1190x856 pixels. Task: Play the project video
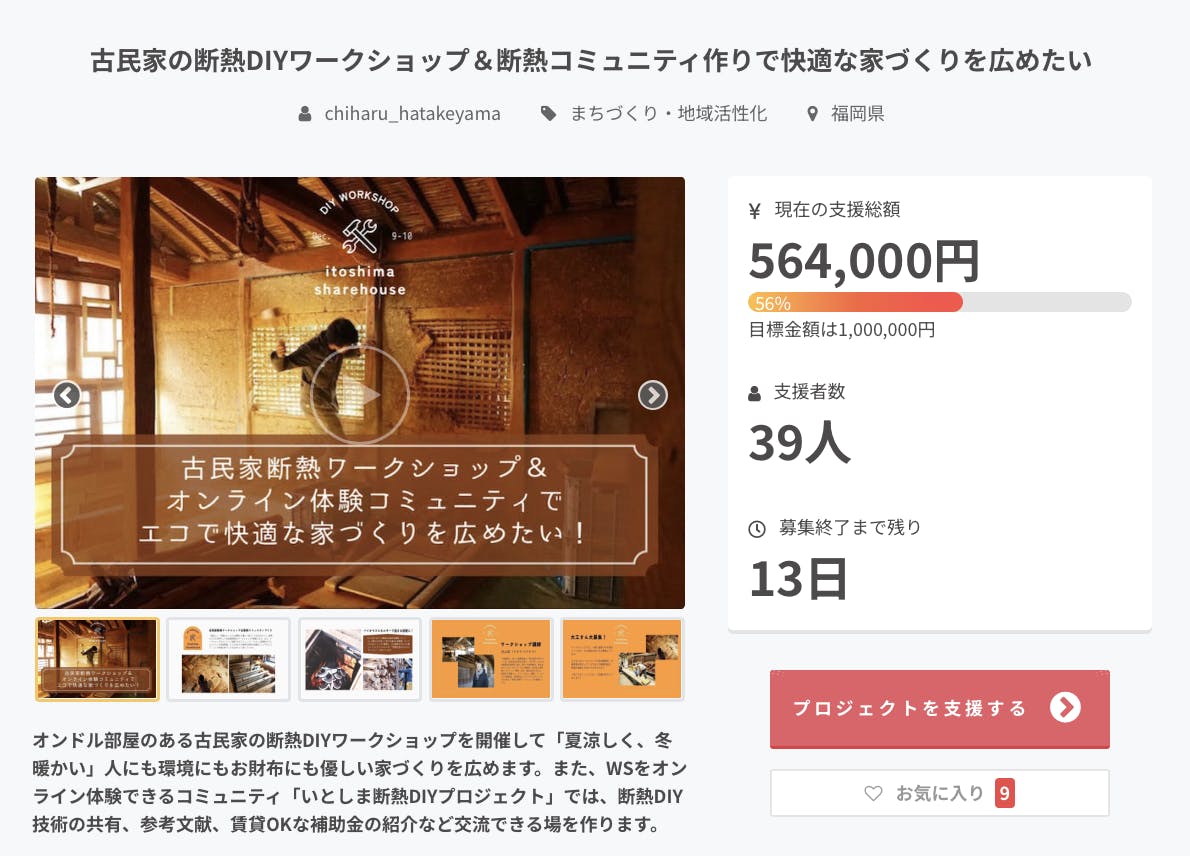(x=360, y=394)
